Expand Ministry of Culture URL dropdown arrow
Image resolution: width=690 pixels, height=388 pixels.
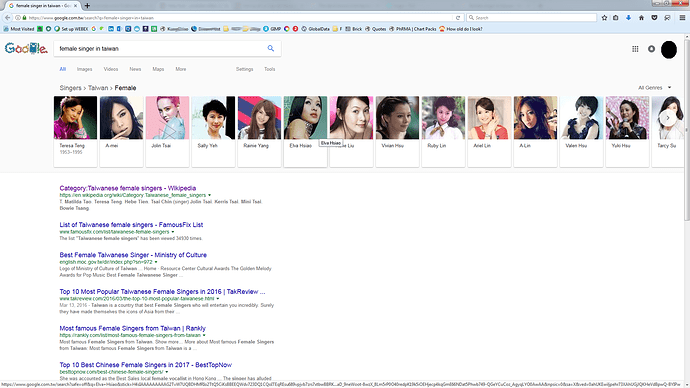point(155,262)
